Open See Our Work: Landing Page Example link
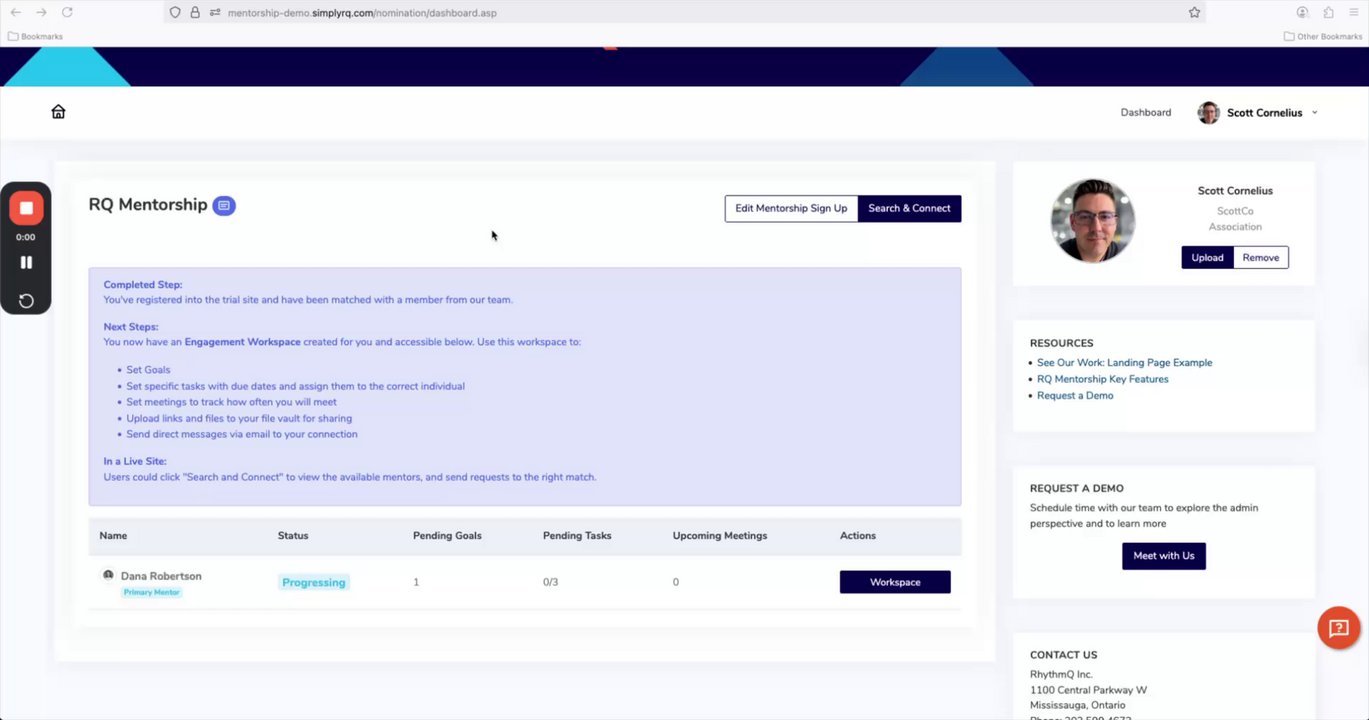1369x720 pixels. (1124, 363)
